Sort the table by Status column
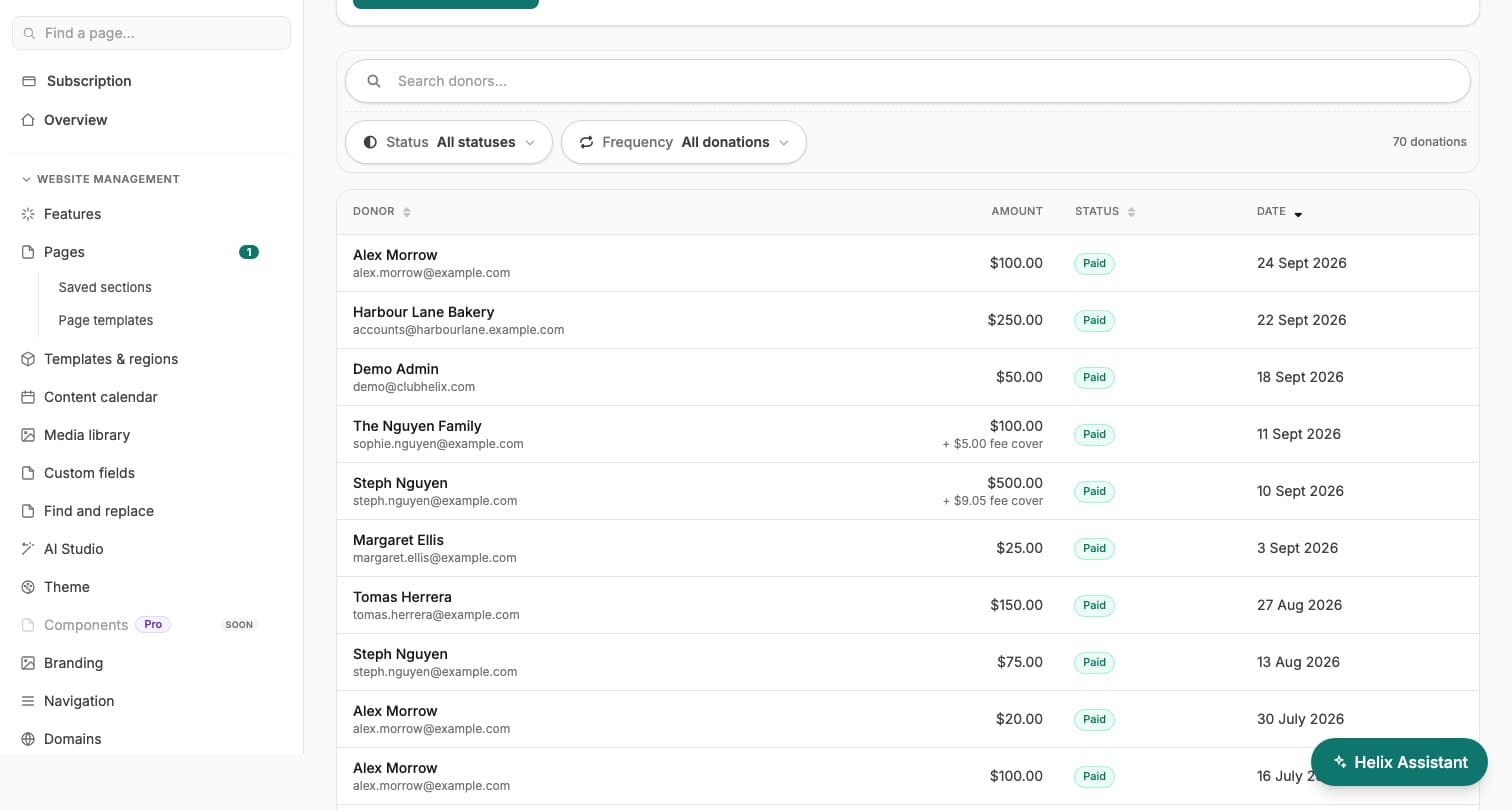This screenshot has width=1512, height=810. [x=1105, y=212]
